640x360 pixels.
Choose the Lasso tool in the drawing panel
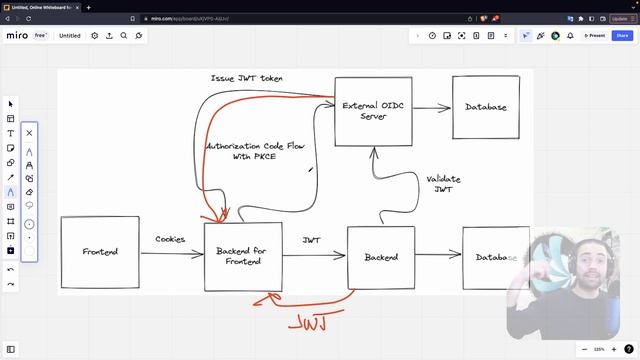click(x=29, y=205)
